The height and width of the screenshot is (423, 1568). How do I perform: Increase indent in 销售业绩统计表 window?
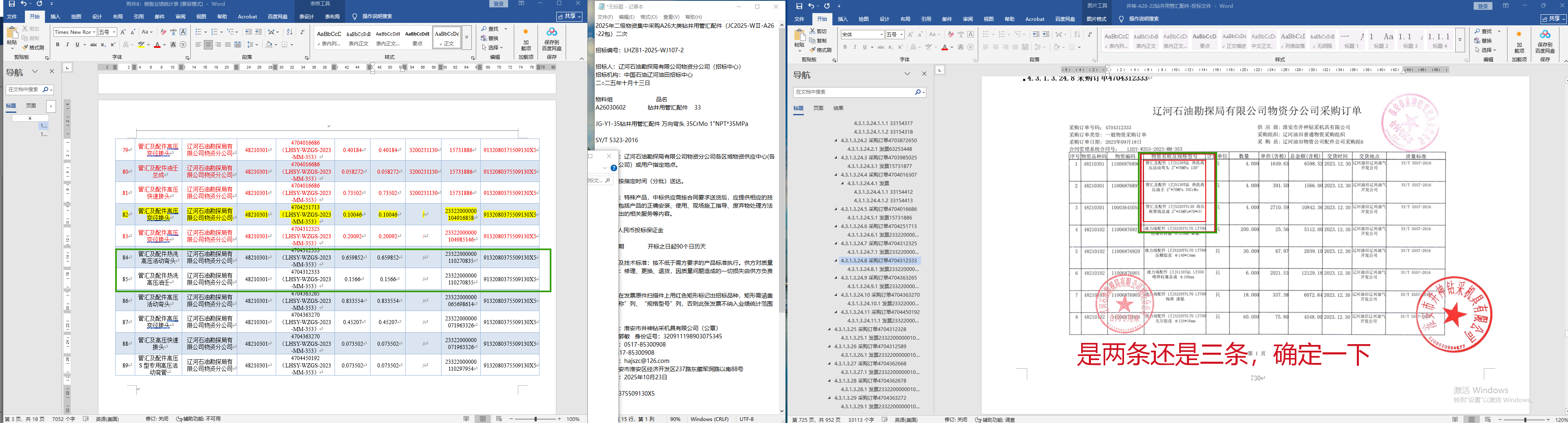(259, 32)
